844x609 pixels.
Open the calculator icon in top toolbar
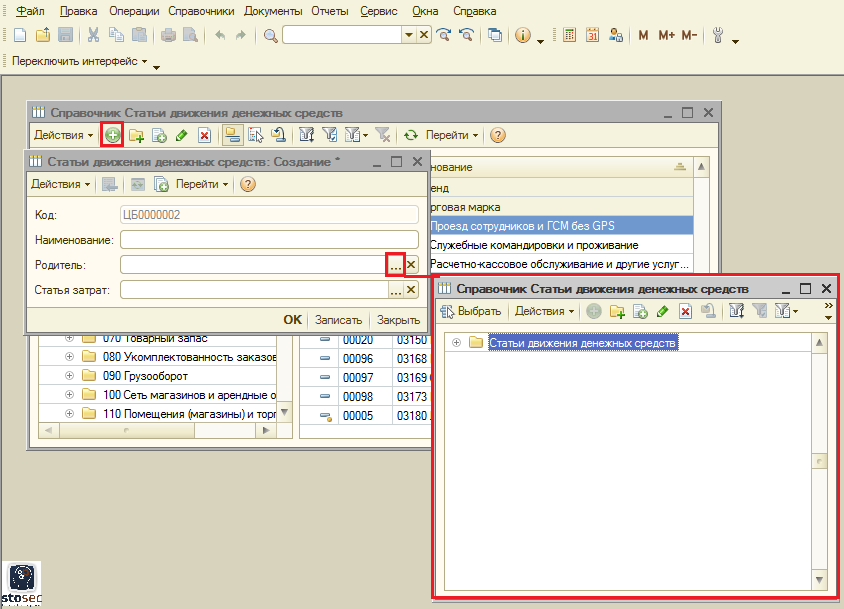(569, 35)
